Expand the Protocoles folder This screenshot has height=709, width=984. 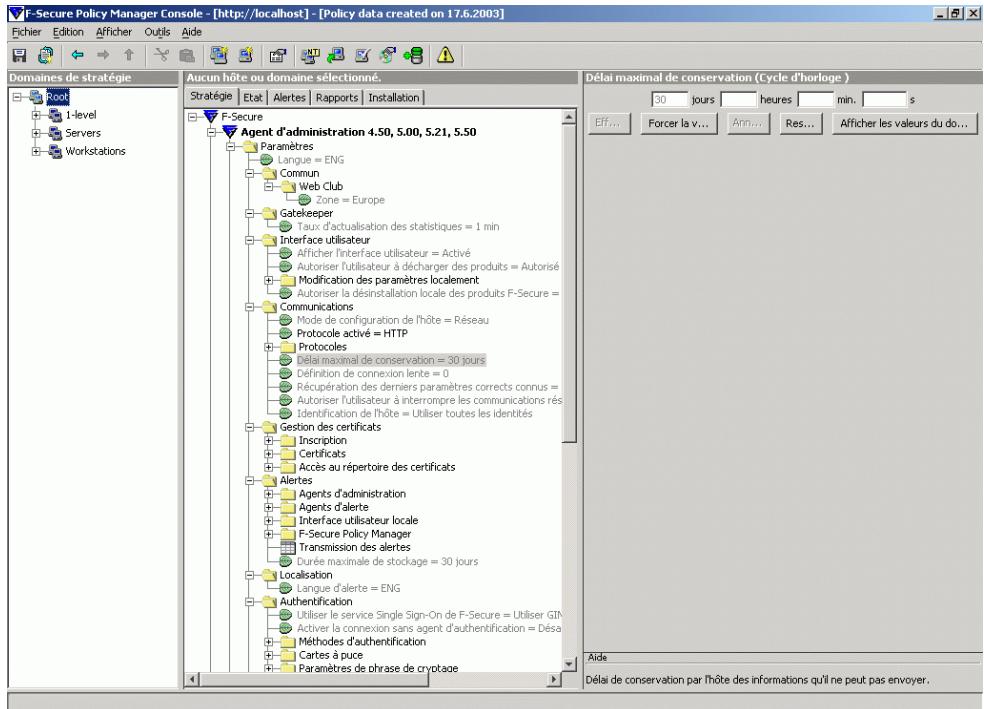tap(269, 347)
